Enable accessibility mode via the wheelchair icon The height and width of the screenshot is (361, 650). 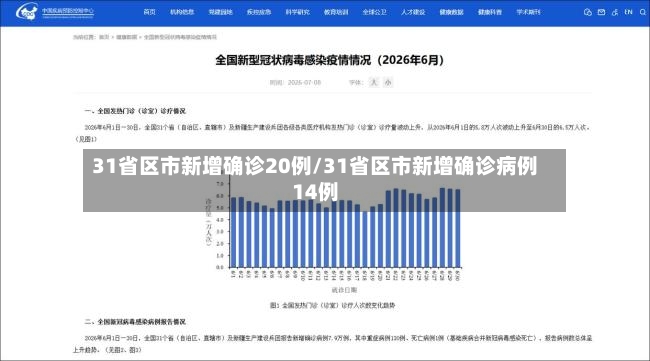615,12
